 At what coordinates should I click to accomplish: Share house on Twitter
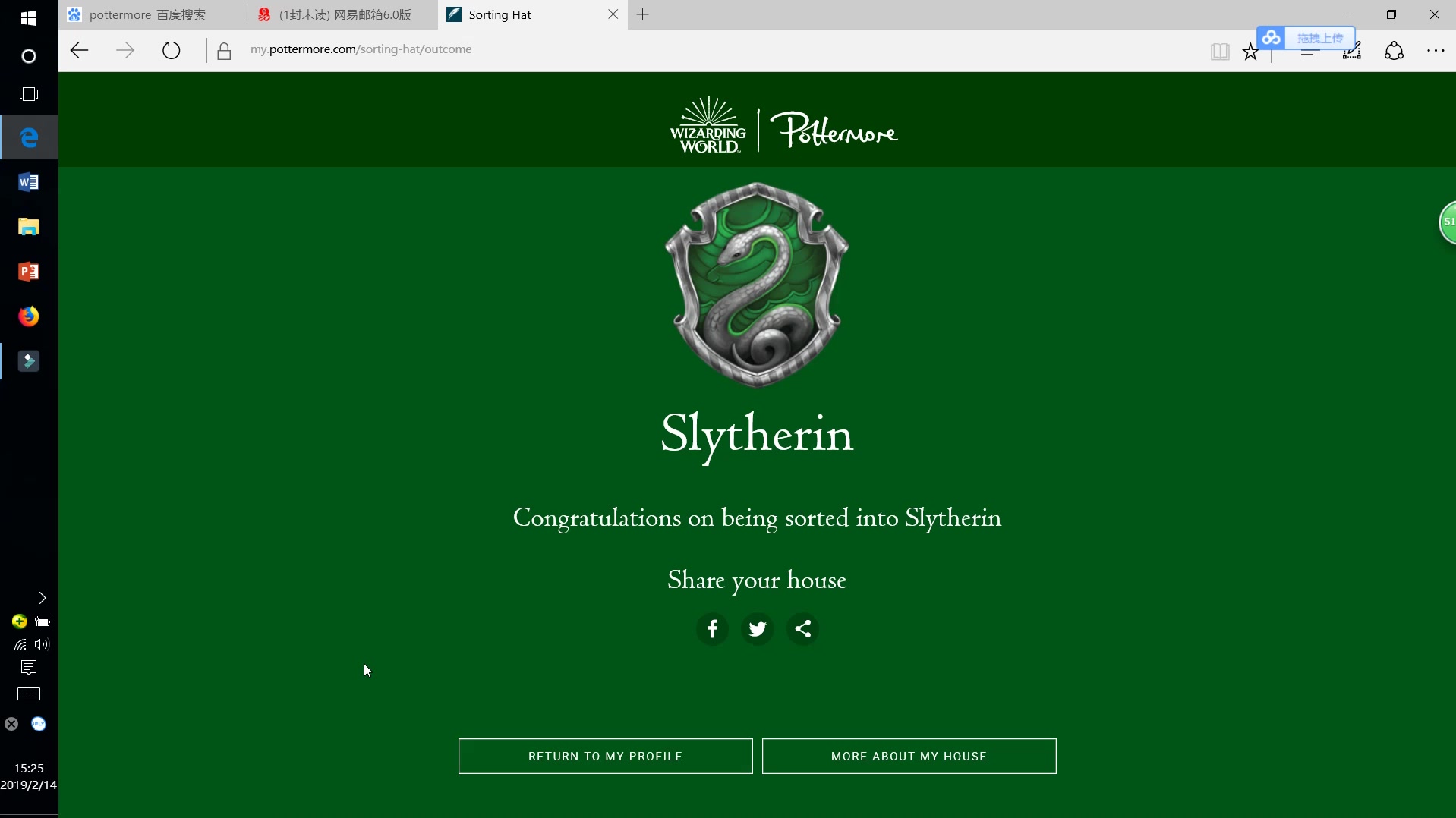[x=758, y=629]
